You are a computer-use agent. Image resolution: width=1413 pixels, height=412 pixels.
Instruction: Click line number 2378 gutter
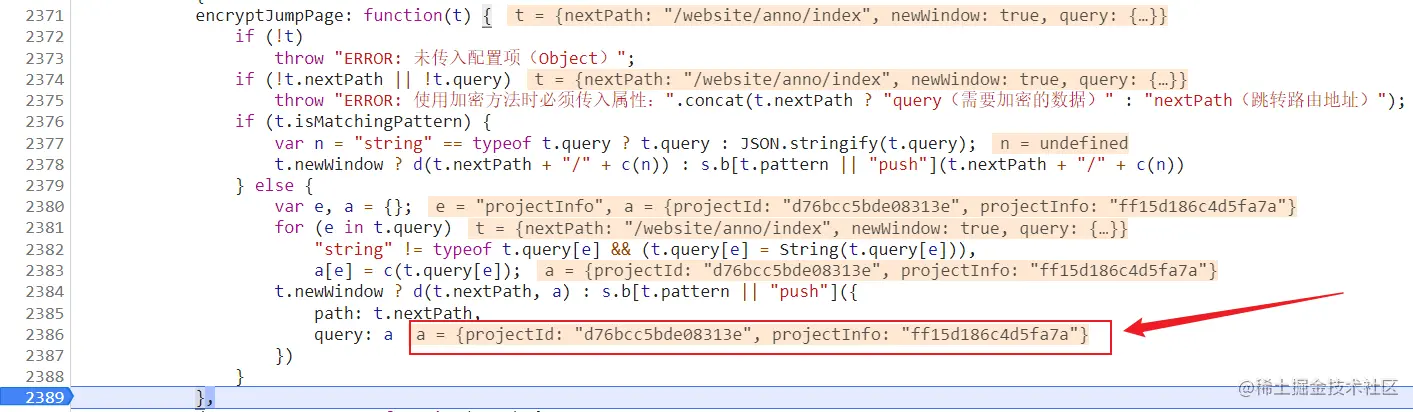pos(46,164)
